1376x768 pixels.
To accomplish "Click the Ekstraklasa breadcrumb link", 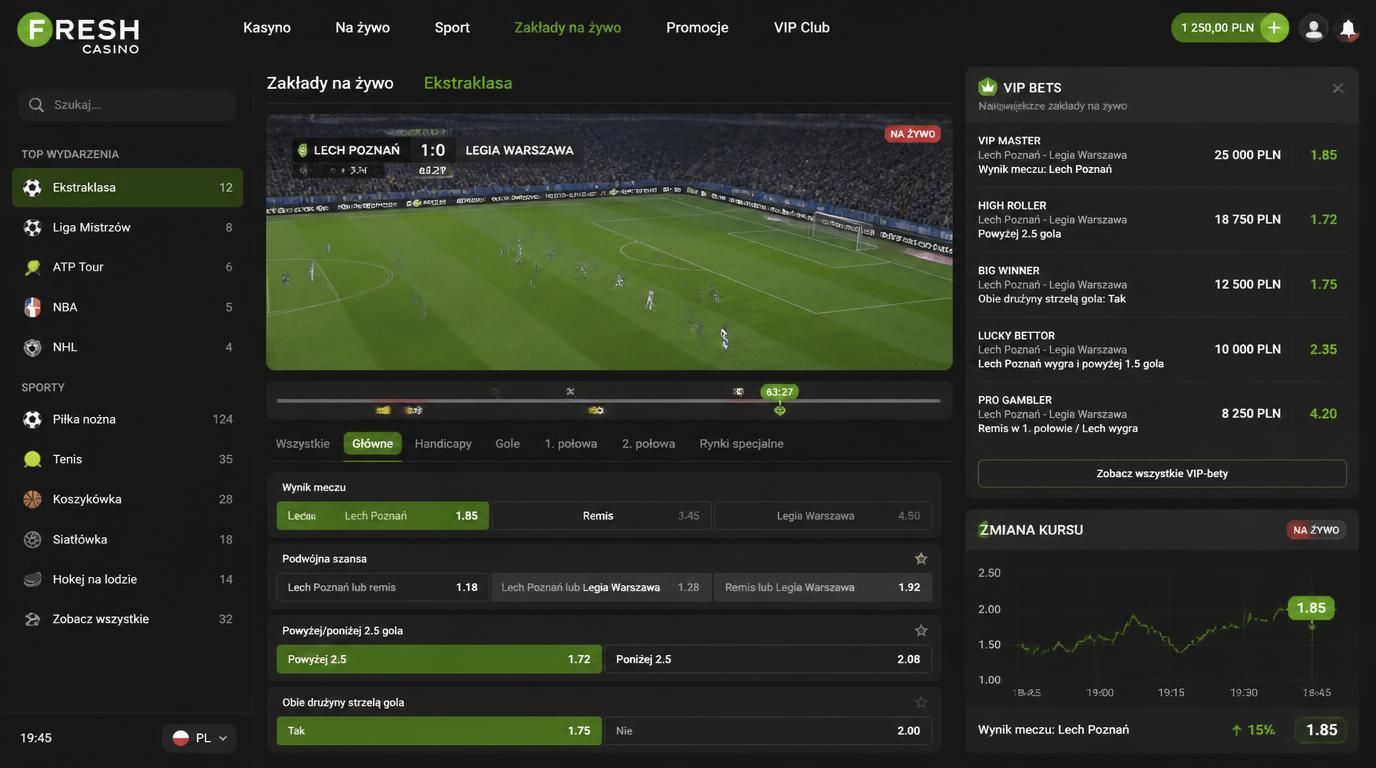I will point(468,83).
